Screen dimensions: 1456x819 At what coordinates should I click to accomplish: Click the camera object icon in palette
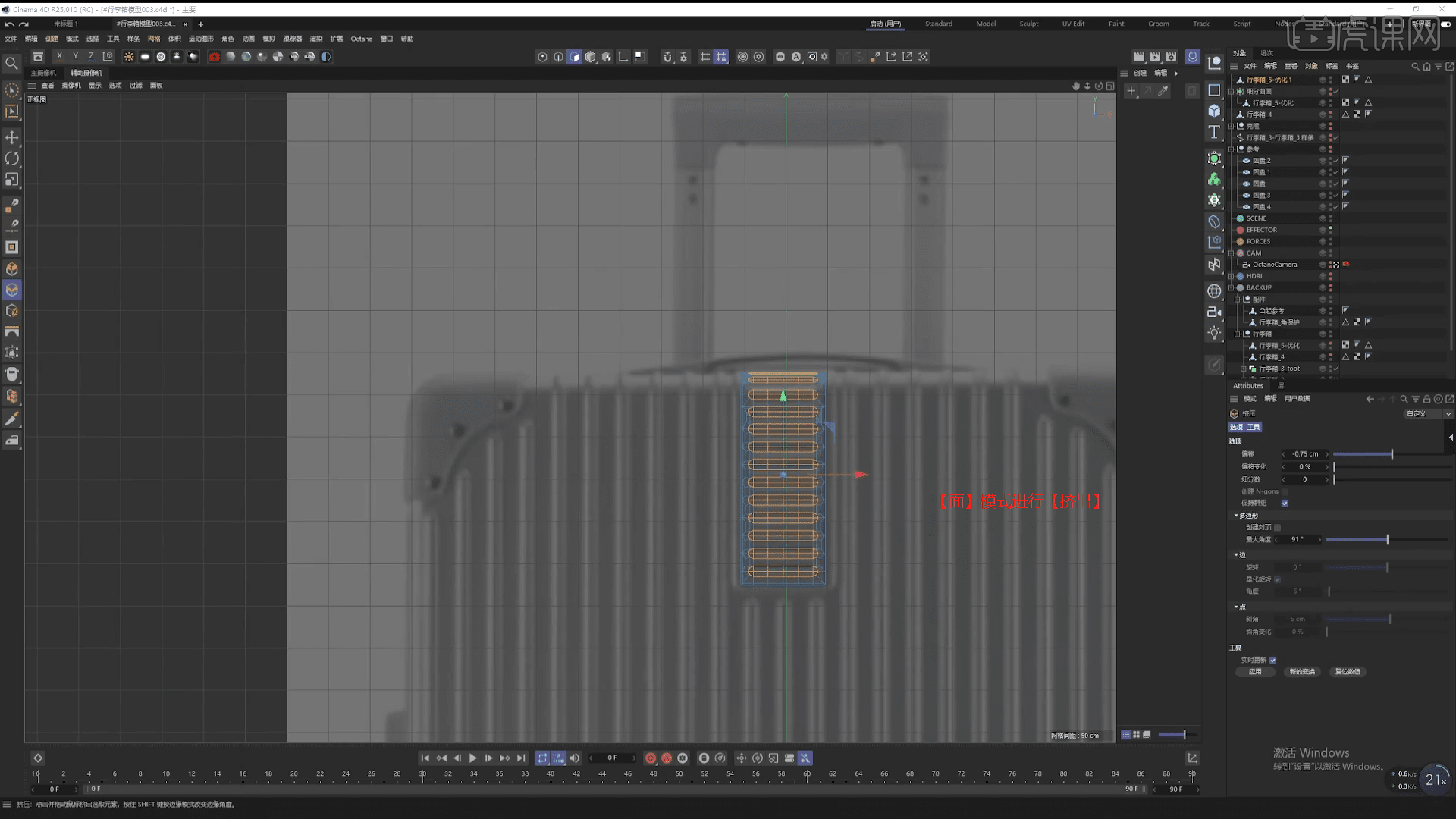tap(1214, 312)
